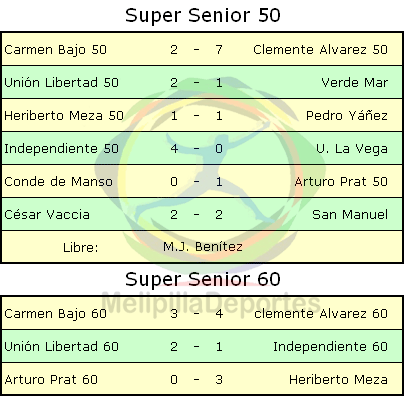Viewport: 404px width, 396px height.
Task: Click the Unión Libertad 50 row
Action: [x=202, y=82]
